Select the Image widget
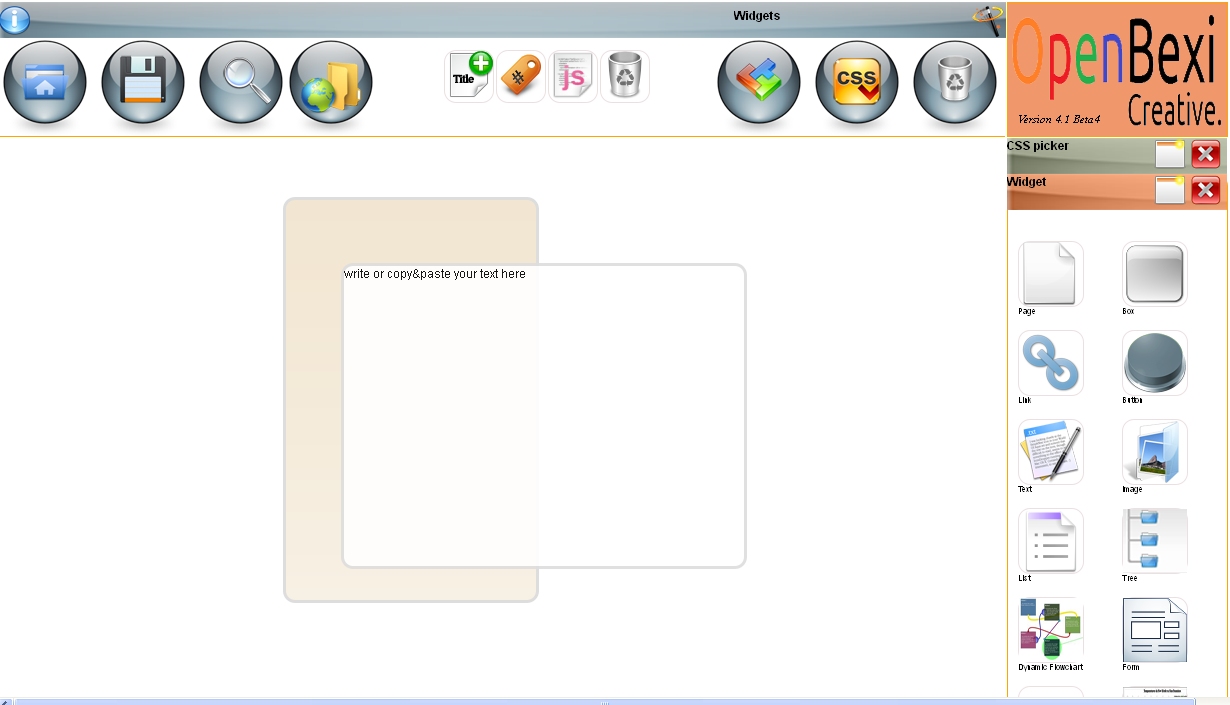This screenshot has width=1230, height=705. [x=1155, y=451]
